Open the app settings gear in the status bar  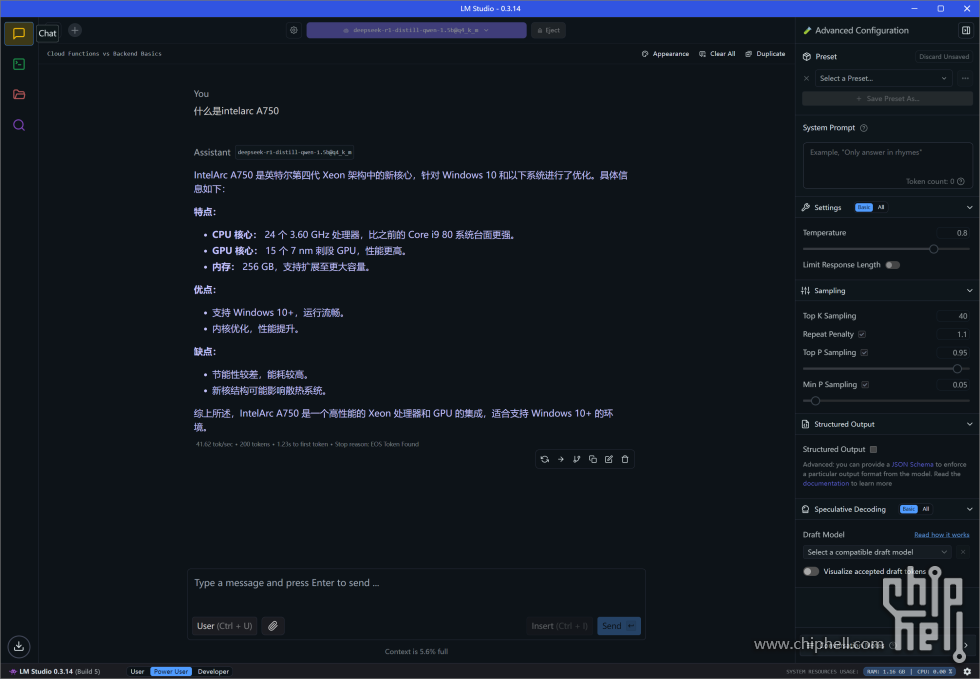[x=967, y=671]
